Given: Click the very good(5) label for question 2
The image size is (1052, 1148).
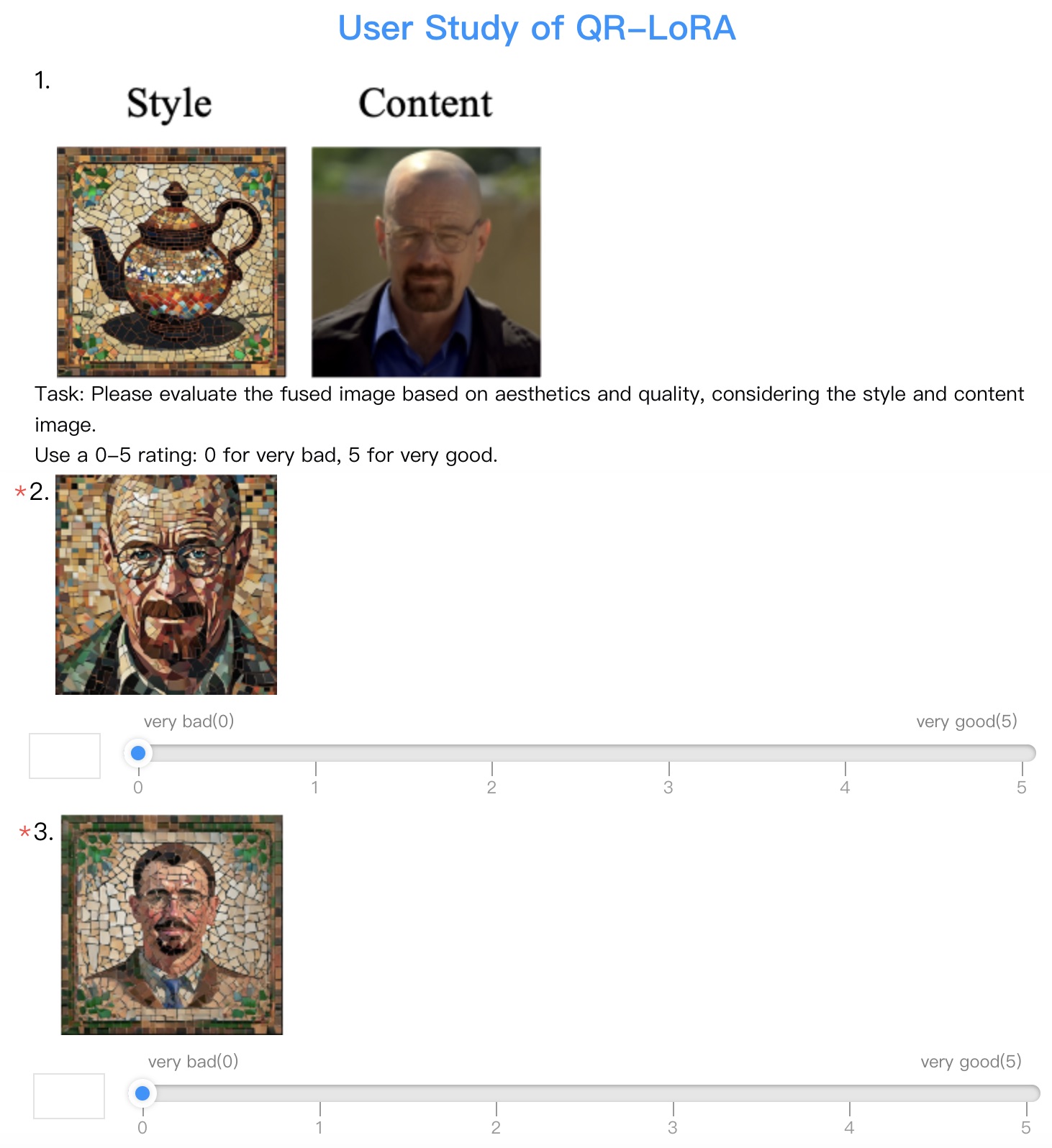Looking at the screenshot, I should coord(966,721).
